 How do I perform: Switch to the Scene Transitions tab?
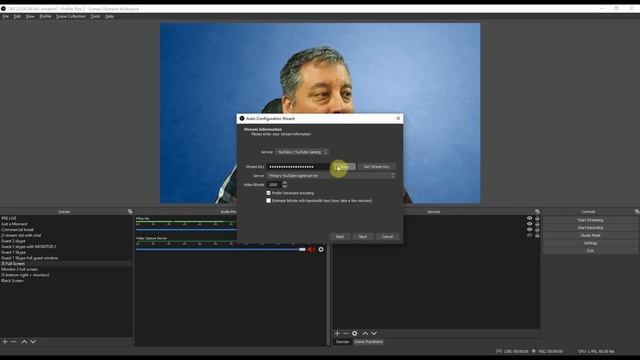click(x=369, y=342)
